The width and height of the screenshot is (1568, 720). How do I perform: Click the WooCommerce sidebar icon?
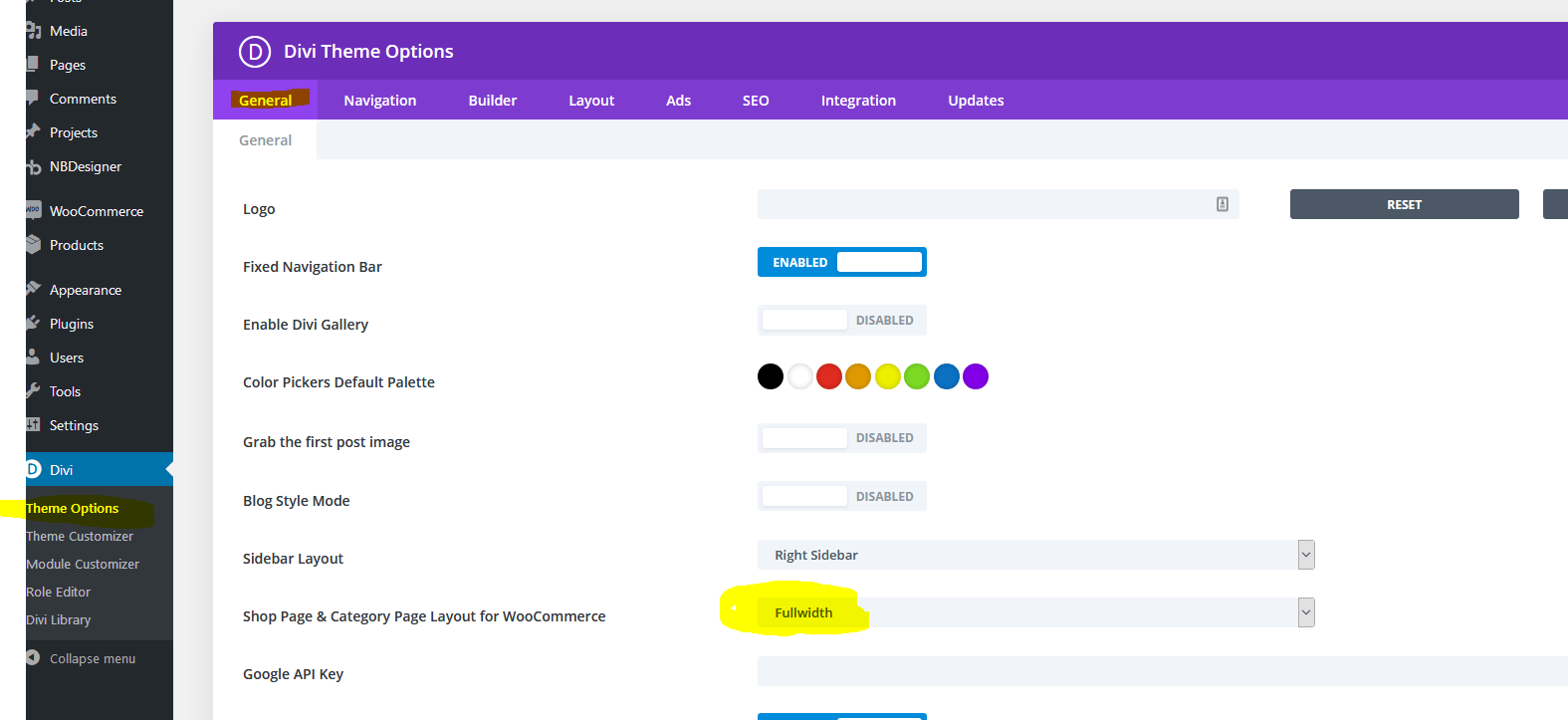click(33, 210)
